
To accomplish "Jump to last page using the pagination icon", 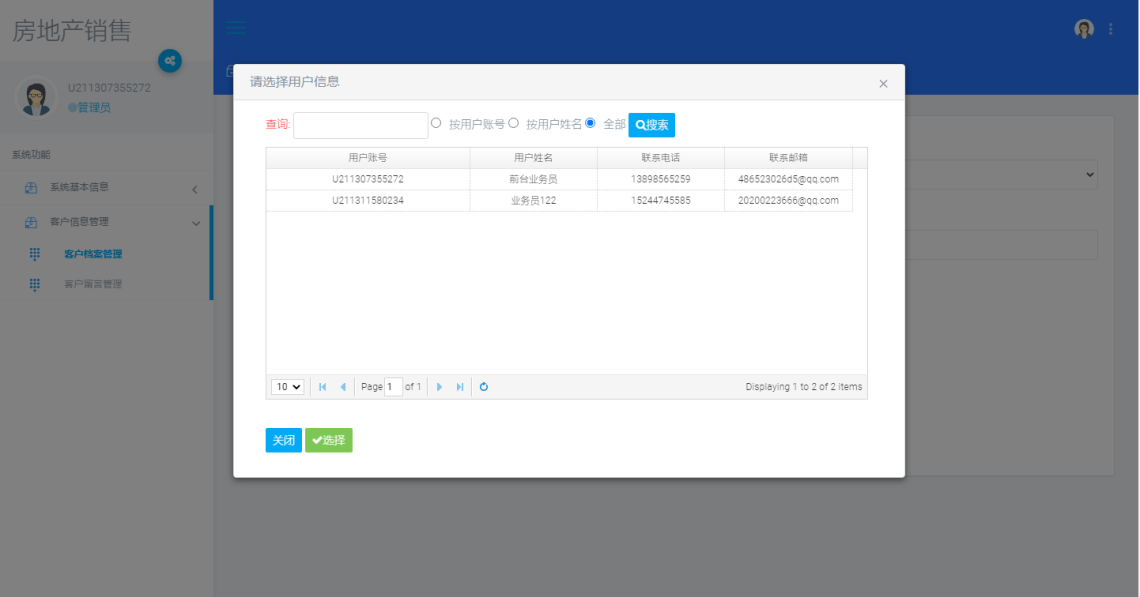I will coord(460,386).
